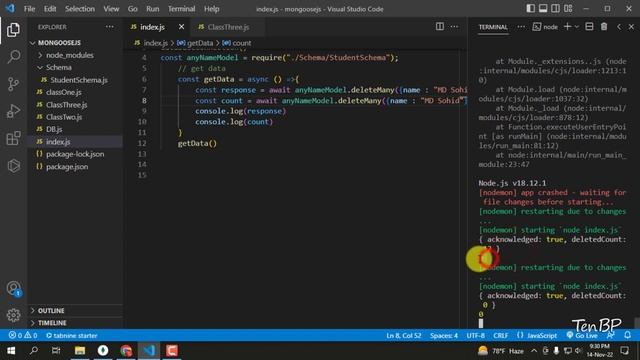640x360 pixels.
Task: Collapse the MONGOOSEJS project folder
Action: [59, 42]
